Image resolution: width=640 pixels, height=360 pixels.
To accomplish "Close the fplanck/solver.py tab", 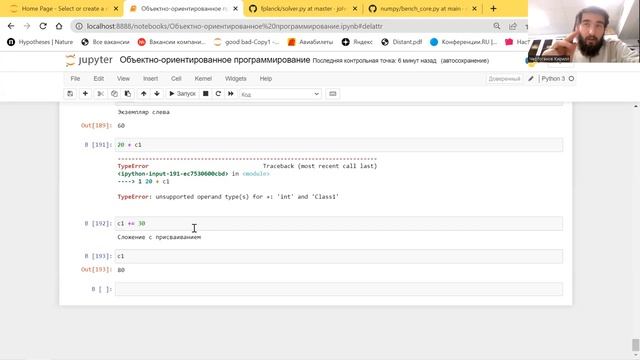I will click(355, 9).
